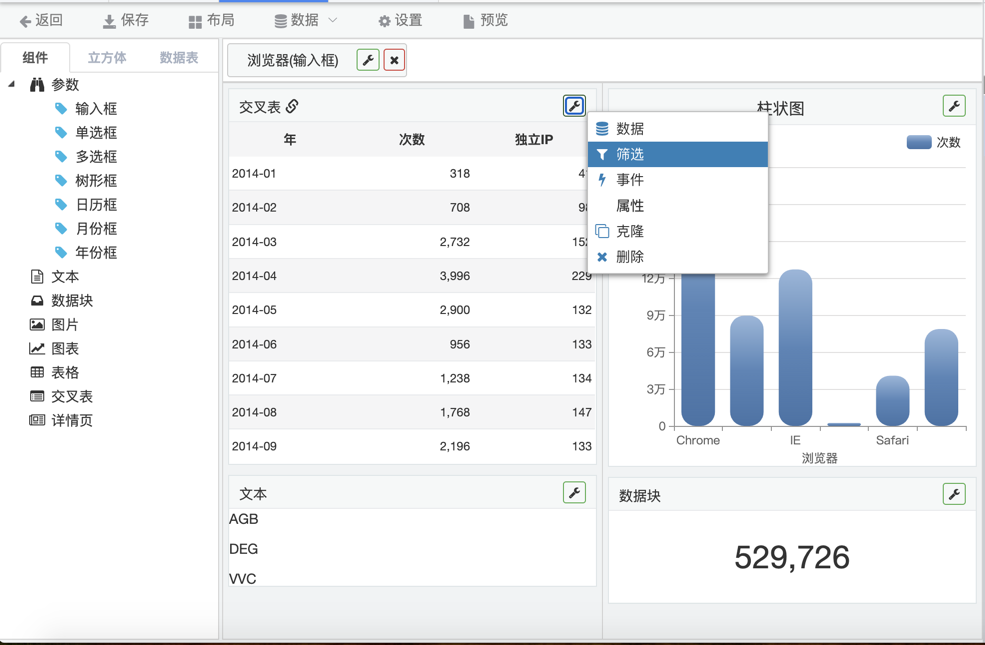This screenshot has width=985, height=645.
Task: Open the 数据 dropdown in top toolbar
Action: click(306, 20)
